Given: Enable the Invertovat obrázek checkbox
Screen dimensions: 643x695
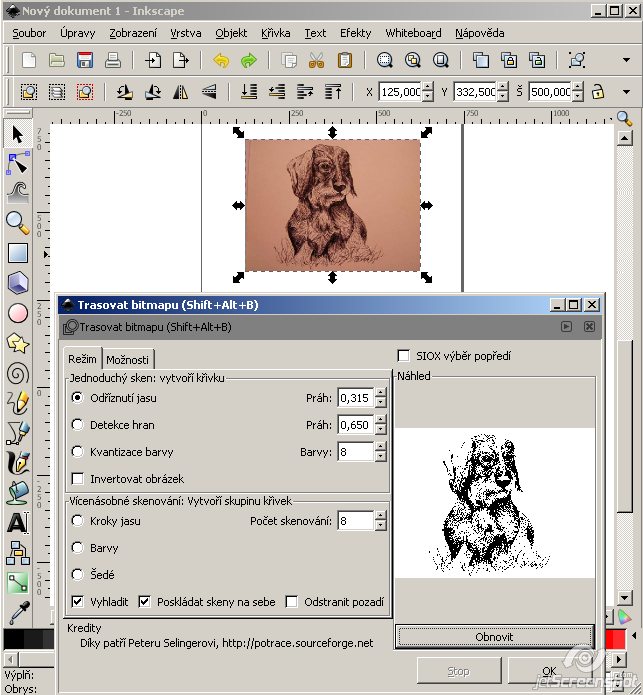Looking at the screenshot, I should click(78, 479).
